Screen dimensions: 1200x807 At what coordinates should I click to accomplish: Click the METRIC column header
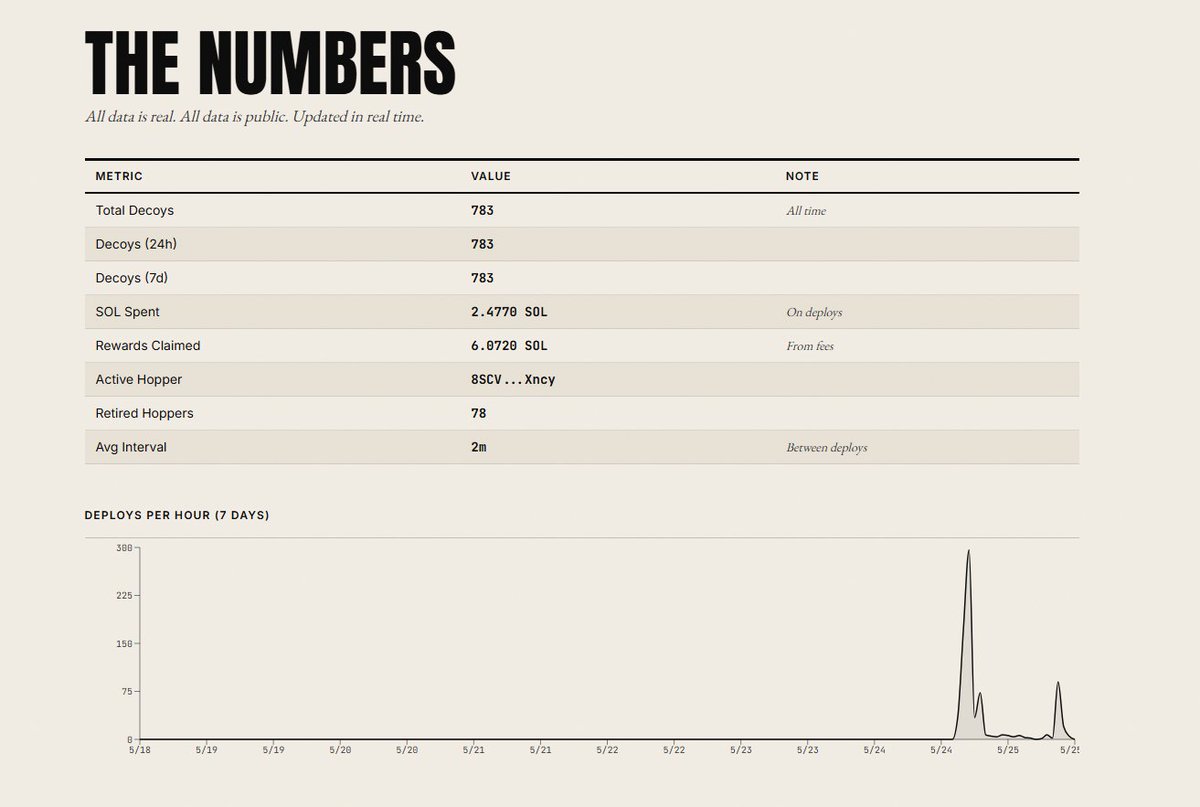(119, 176)
